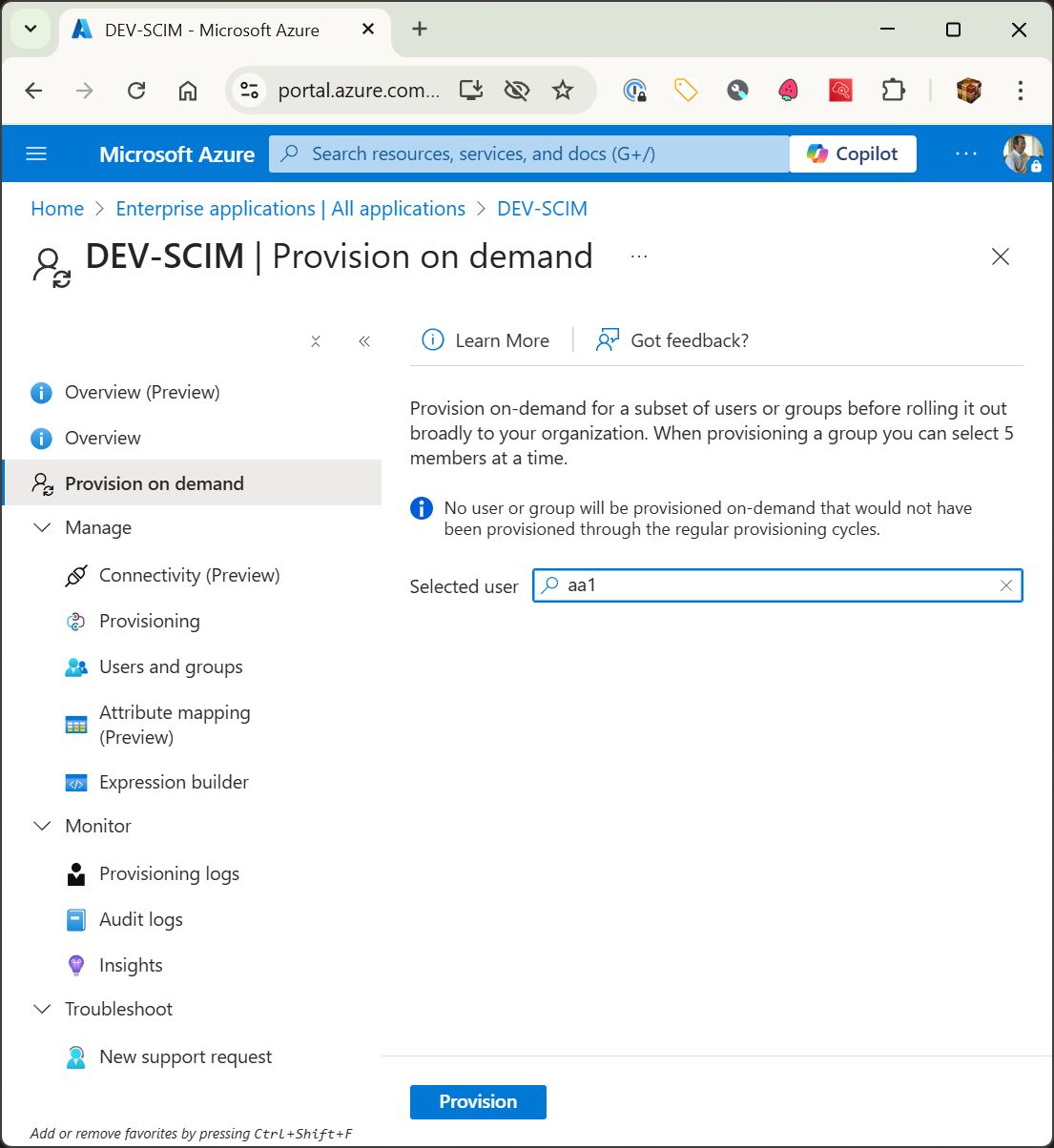Viewport: 1054px width, 1148px height.
Task: View the Provisioning logs
Action: [x=169, y=873]
